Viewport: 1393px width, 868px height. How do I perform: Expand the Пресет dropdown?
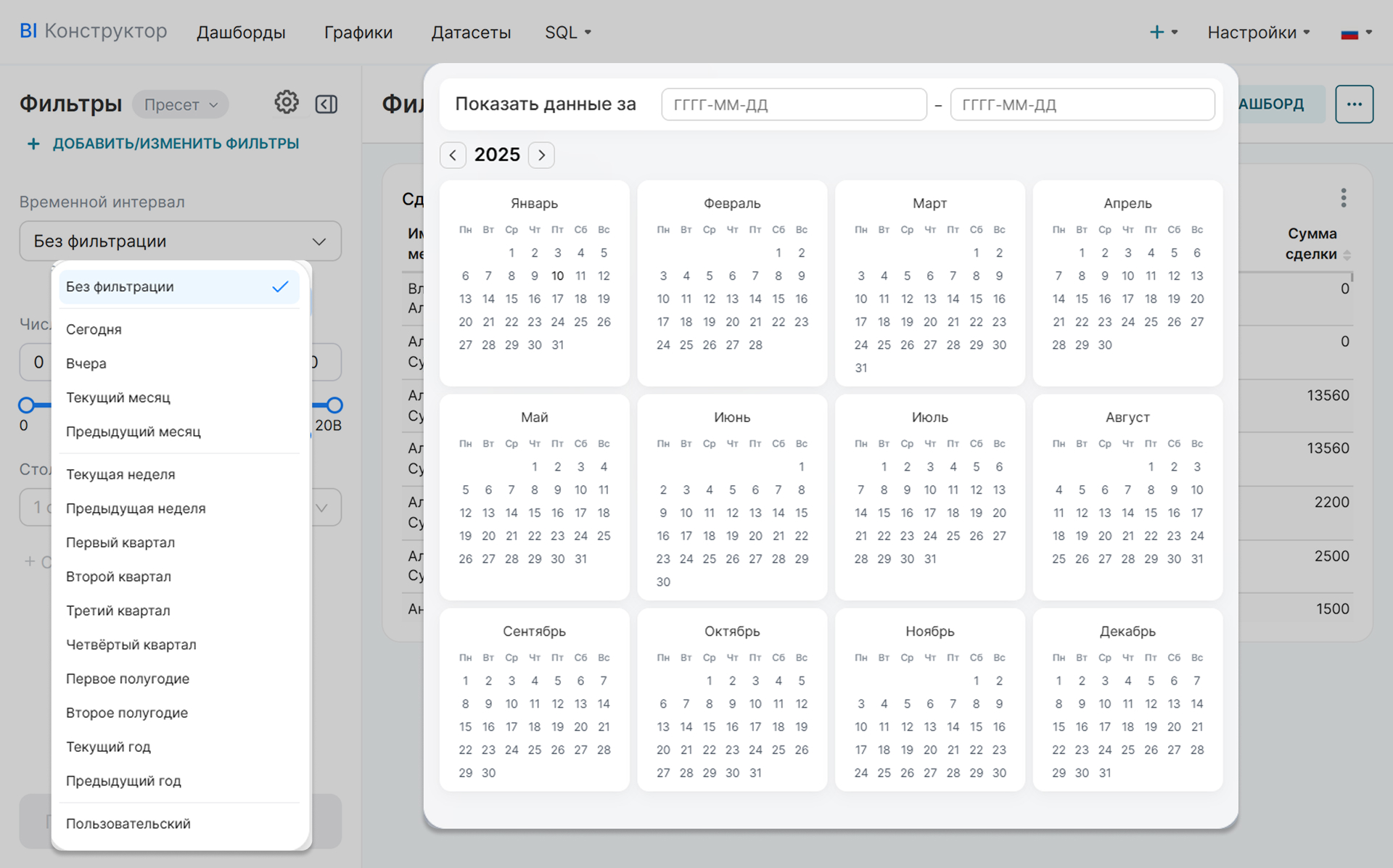181,105
